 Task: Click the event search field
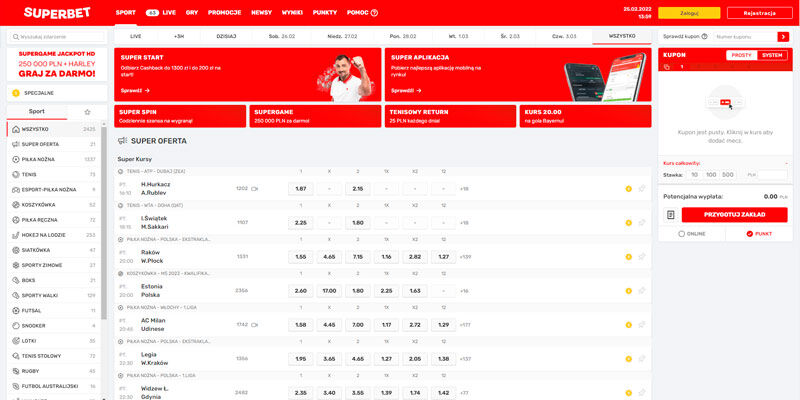pyautogui.click(x=57, y=37)
